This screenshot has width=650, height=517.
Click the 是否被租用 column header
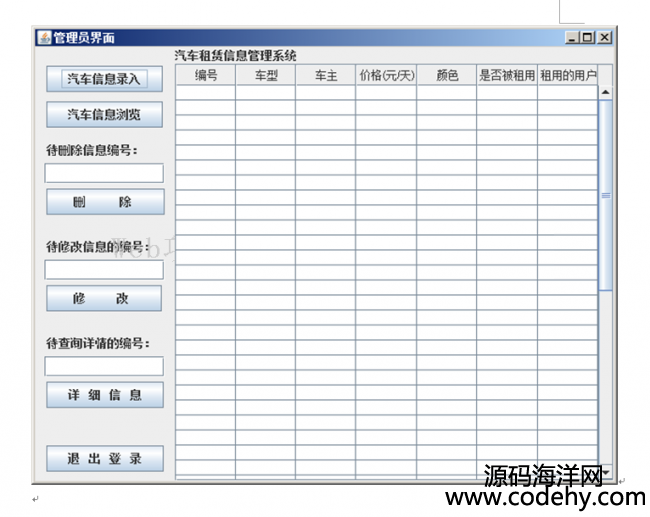pyautogui.click(x=507, y=76)
